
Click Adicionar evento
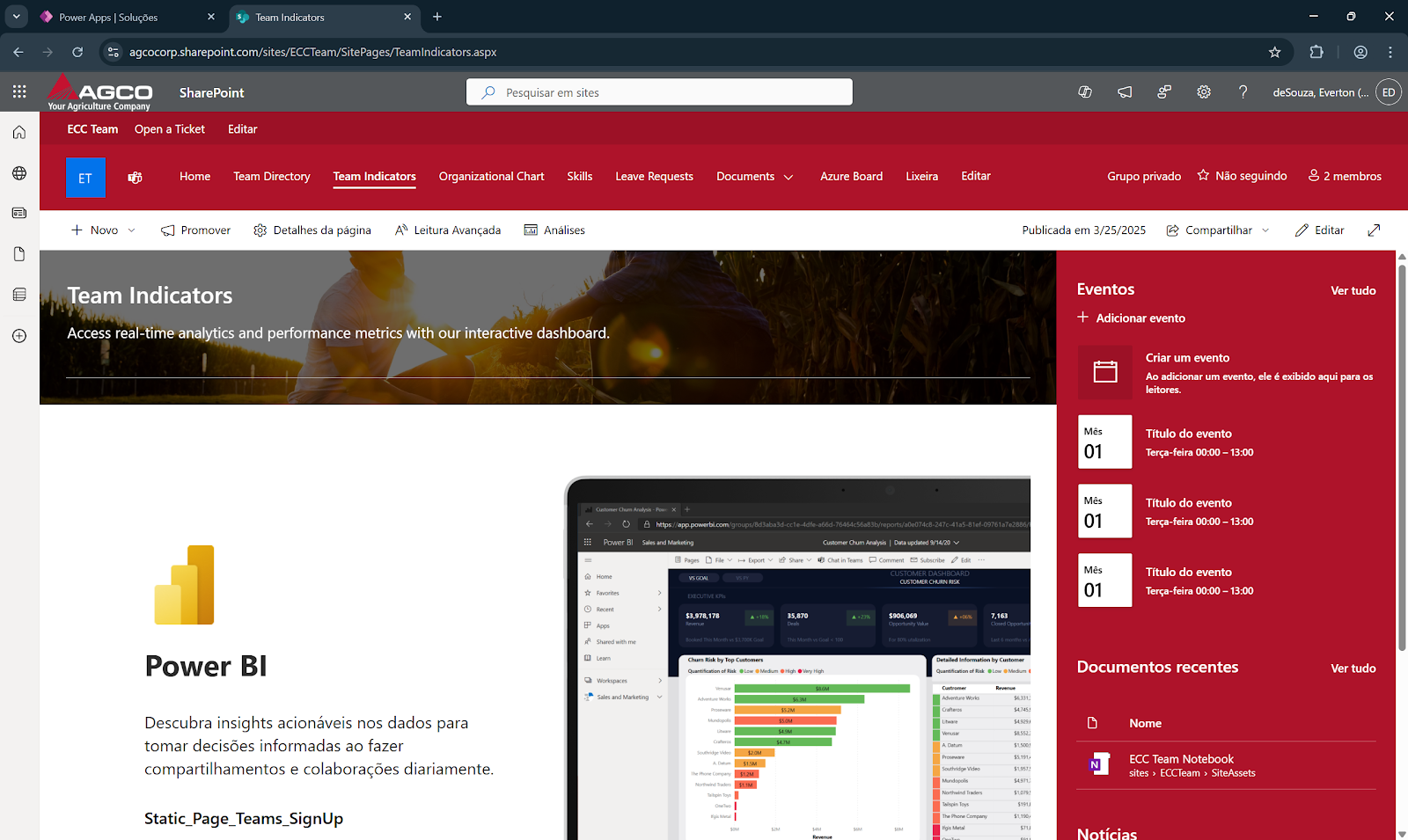click(1131, 318)
